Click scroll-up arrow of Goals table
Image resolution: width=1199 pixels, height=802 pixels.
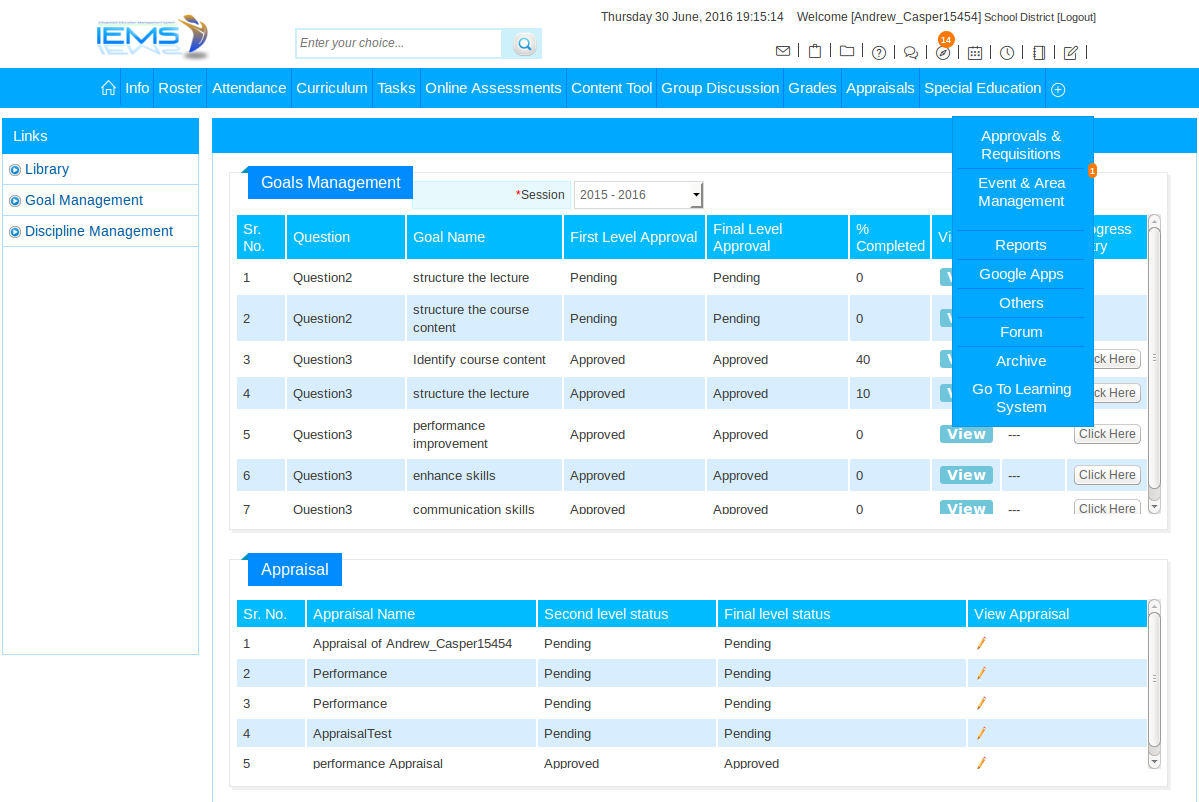click(x=1155, y=221)
